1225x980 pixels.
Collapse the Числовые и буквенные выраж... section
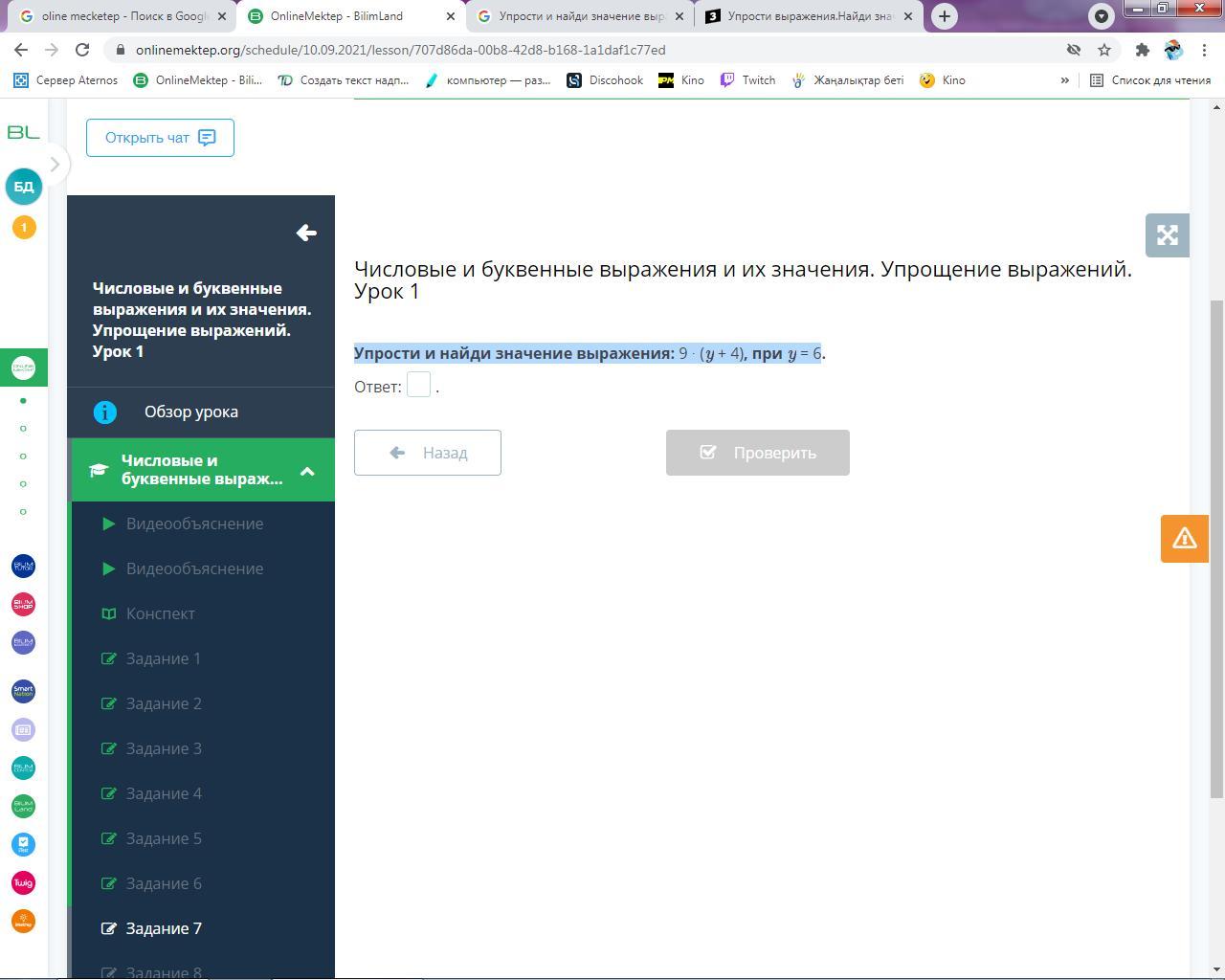pyautogui.click(x=307, y=471)
